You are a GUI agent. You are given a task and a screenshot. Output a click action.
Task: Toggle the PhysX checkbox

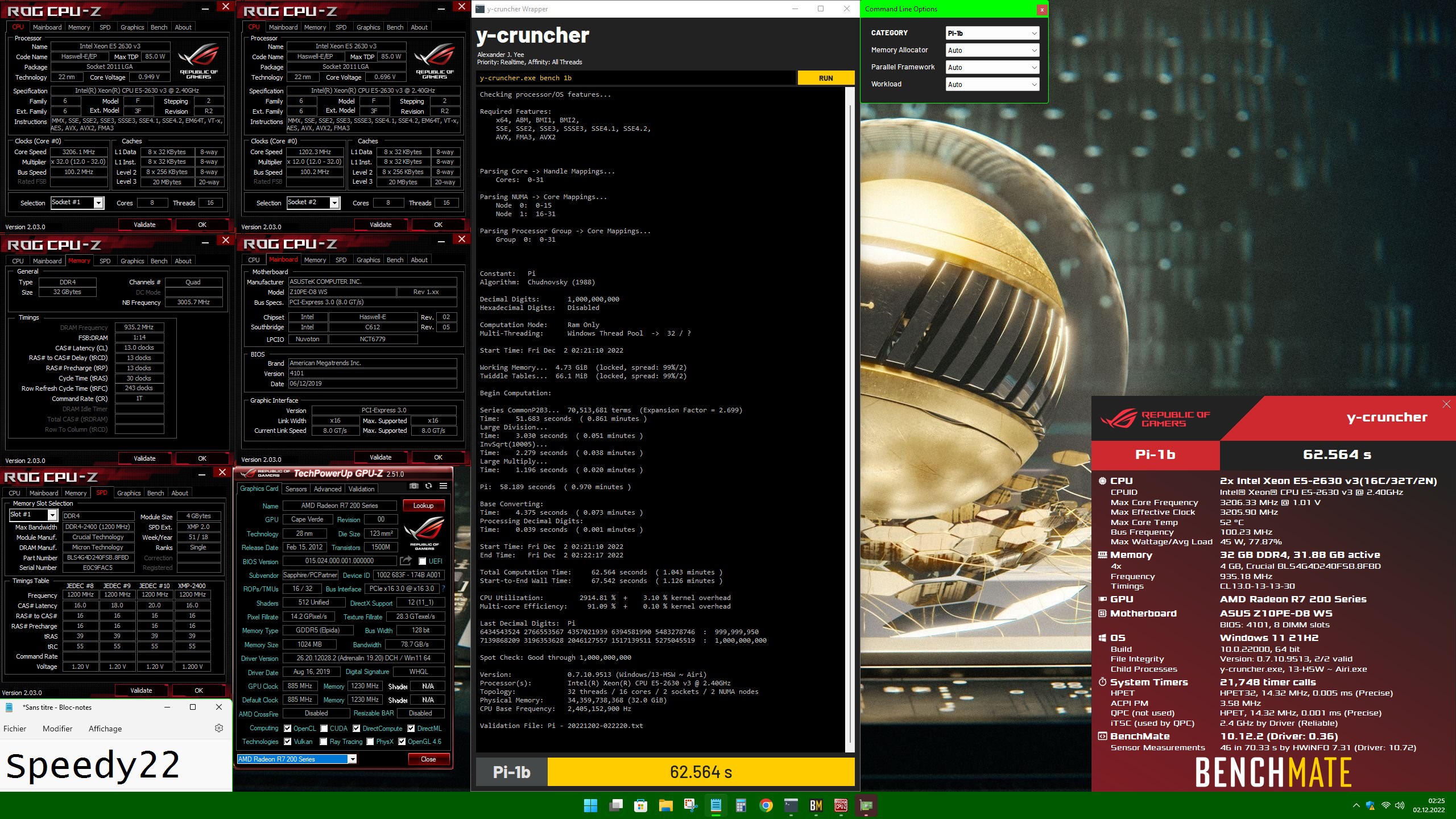[370, 742]
